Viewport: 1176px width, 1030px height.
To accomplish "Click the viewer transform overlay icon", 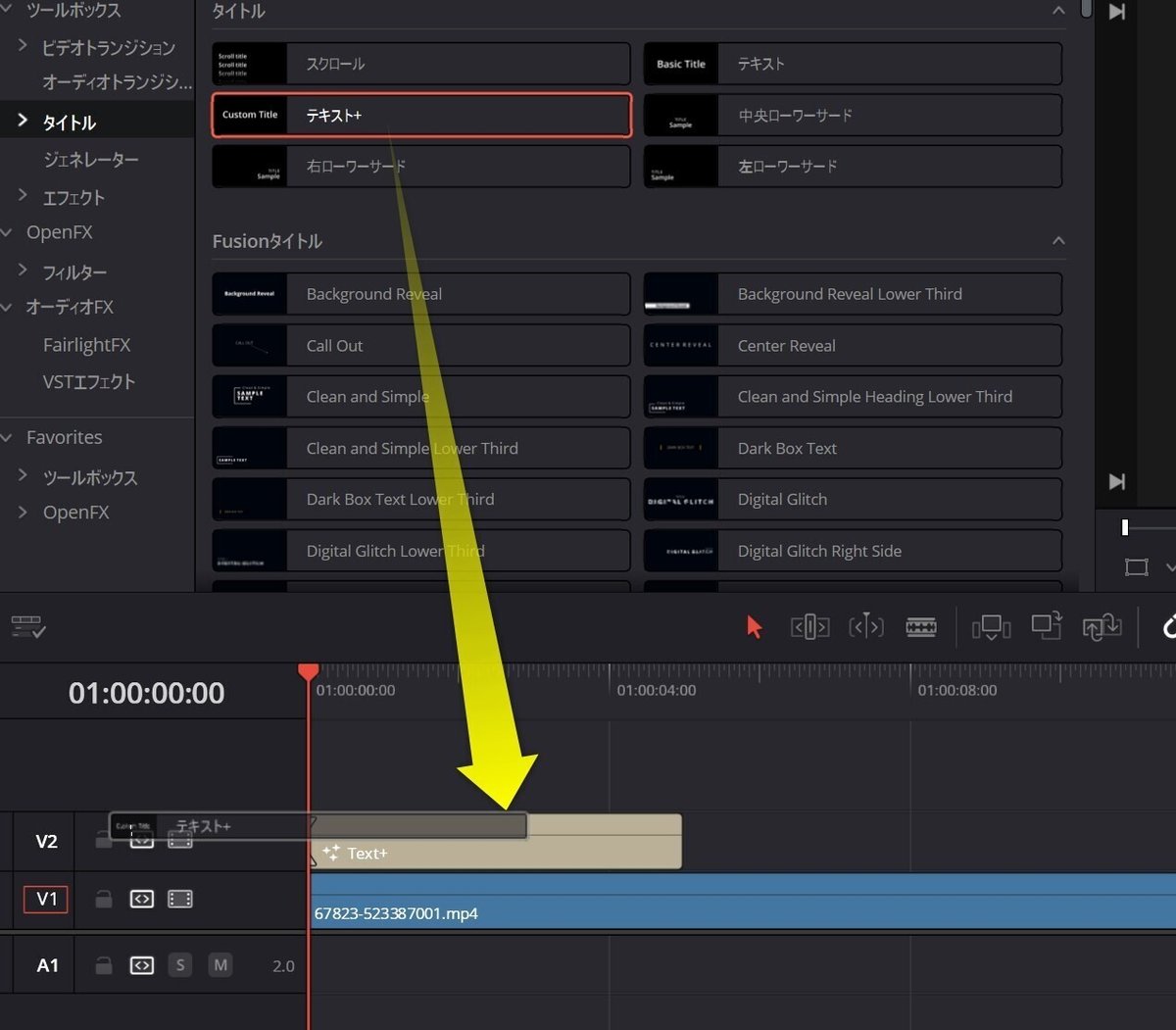I will click(x=1137, y=566).
